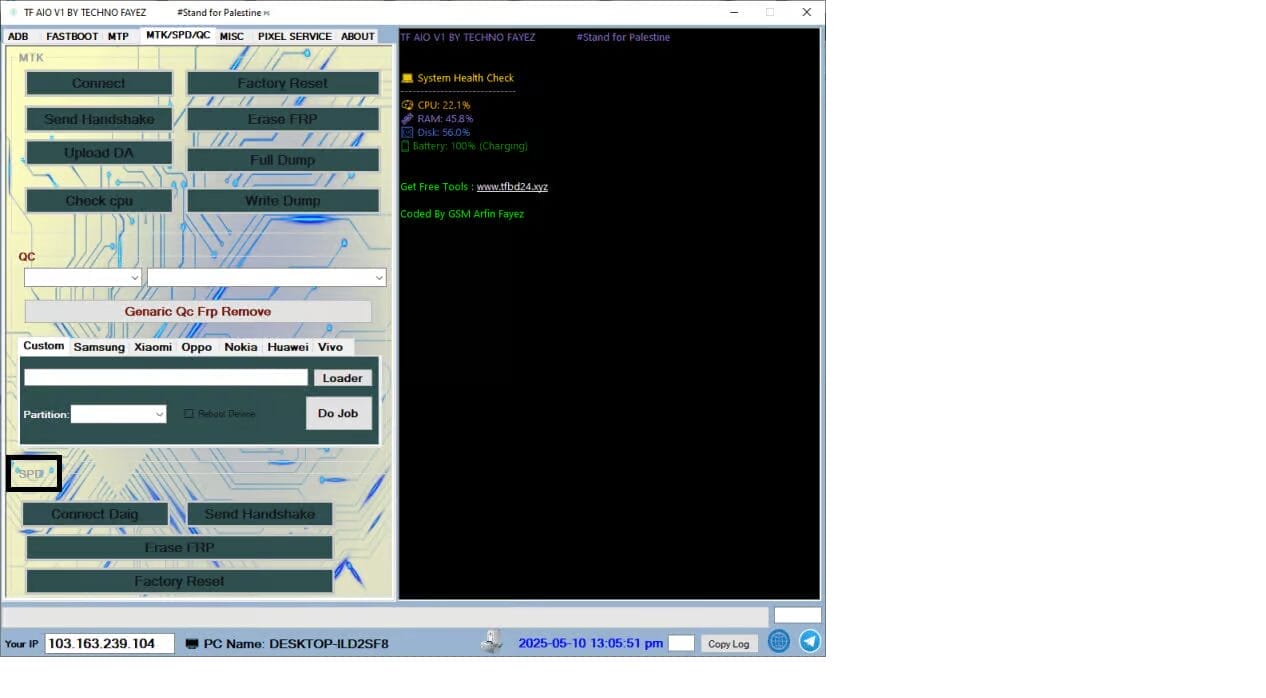
Task: Click the monitor icon beside PC Name
Action: (192, 644)
